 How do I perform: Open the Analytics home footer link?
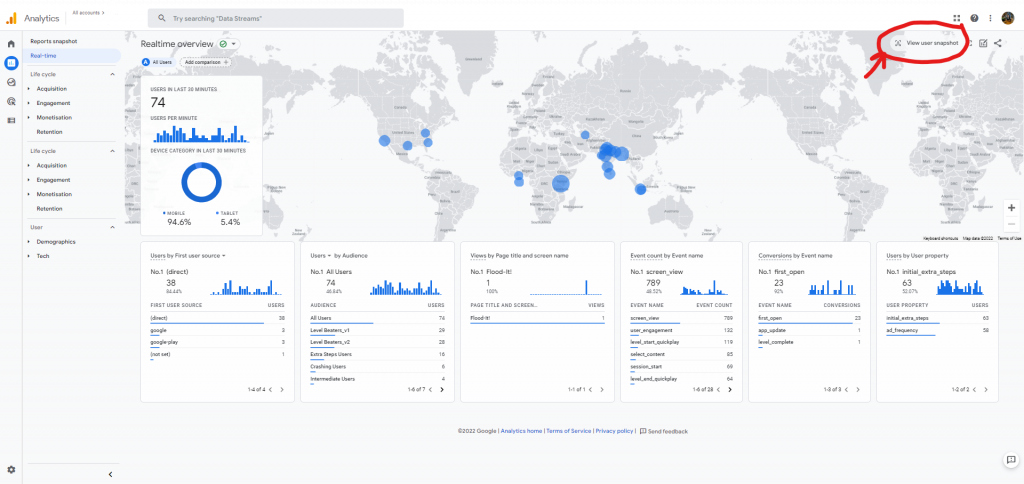click(521, 431)
